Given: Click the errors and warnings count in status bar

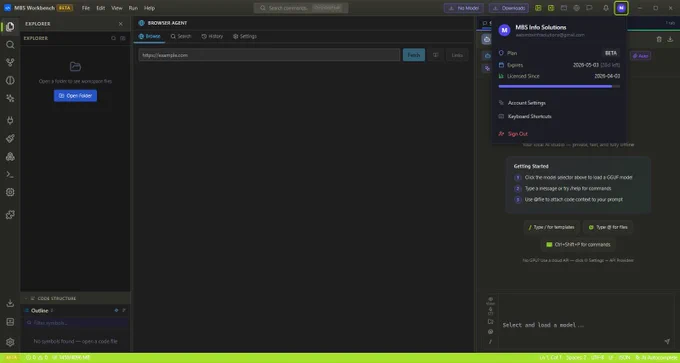Looking at the screenshot, I should pos(37,358).
